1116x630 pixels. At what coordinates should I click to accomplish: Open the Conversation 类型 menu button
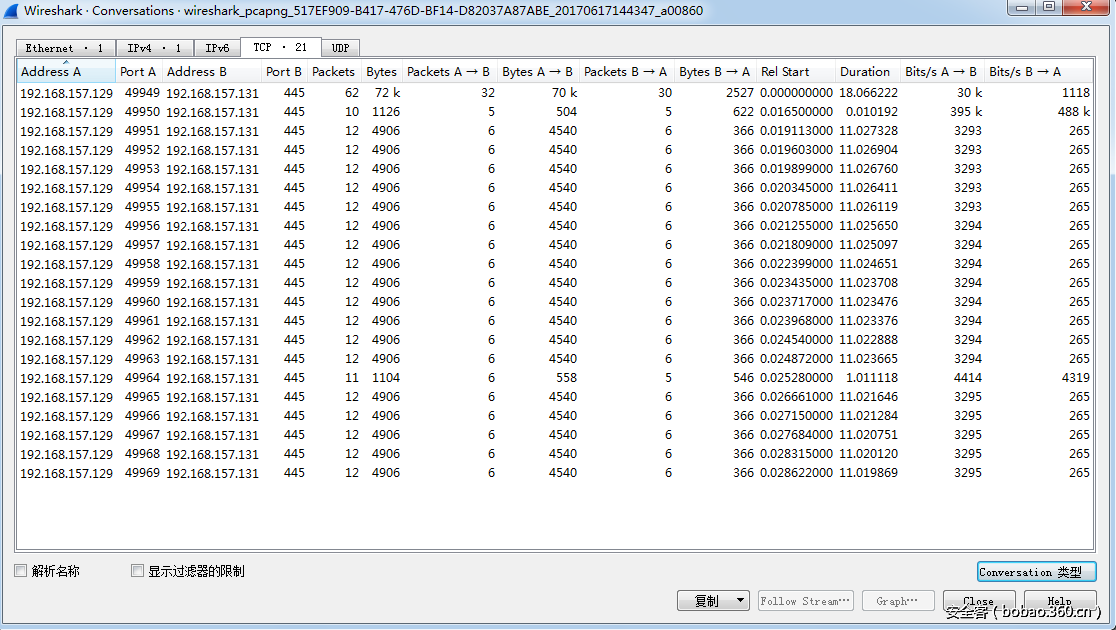point(1036,572)
